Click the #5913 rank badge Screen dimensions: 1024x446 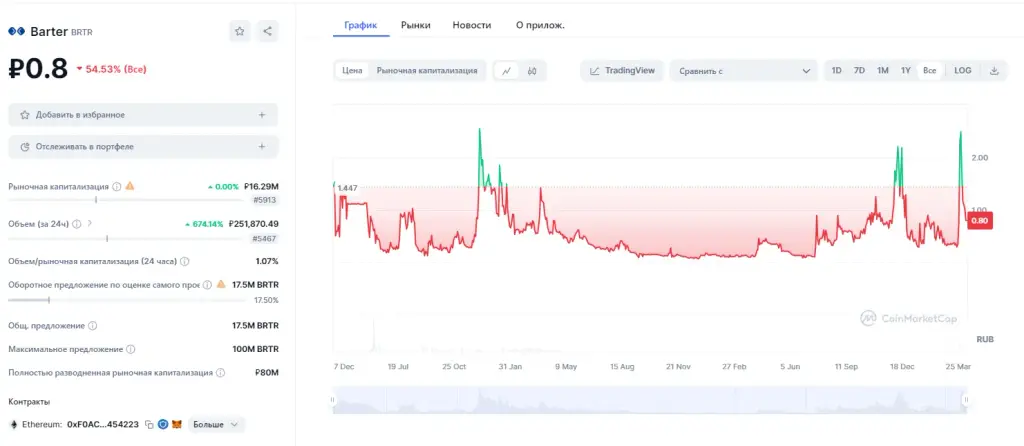(x=266, y=201)
